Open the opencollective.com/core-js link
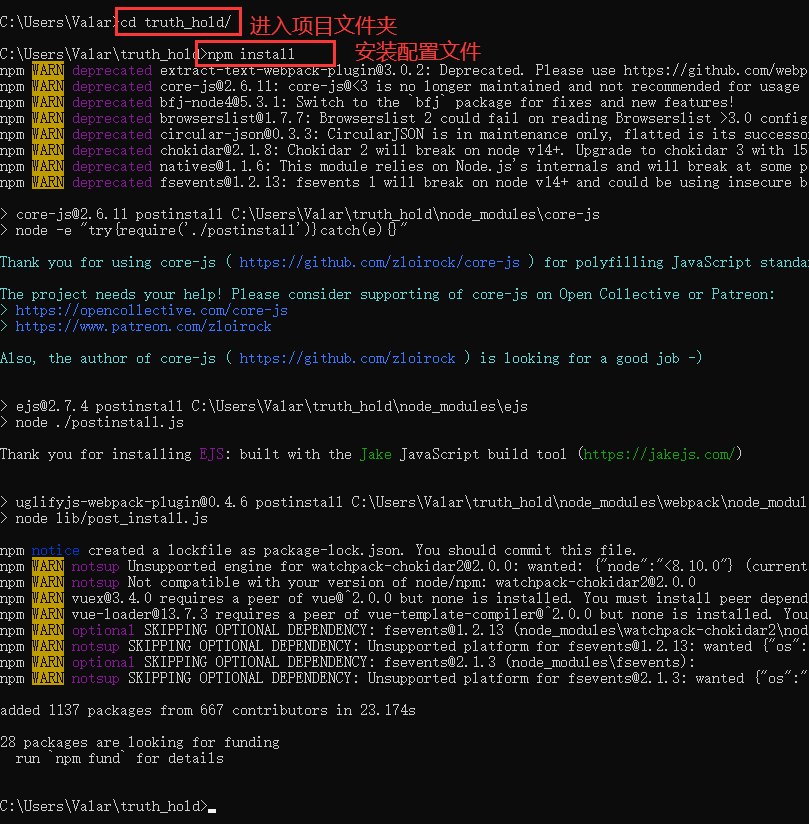The width and height of the screenshot is (809, 824). [151, 311]
